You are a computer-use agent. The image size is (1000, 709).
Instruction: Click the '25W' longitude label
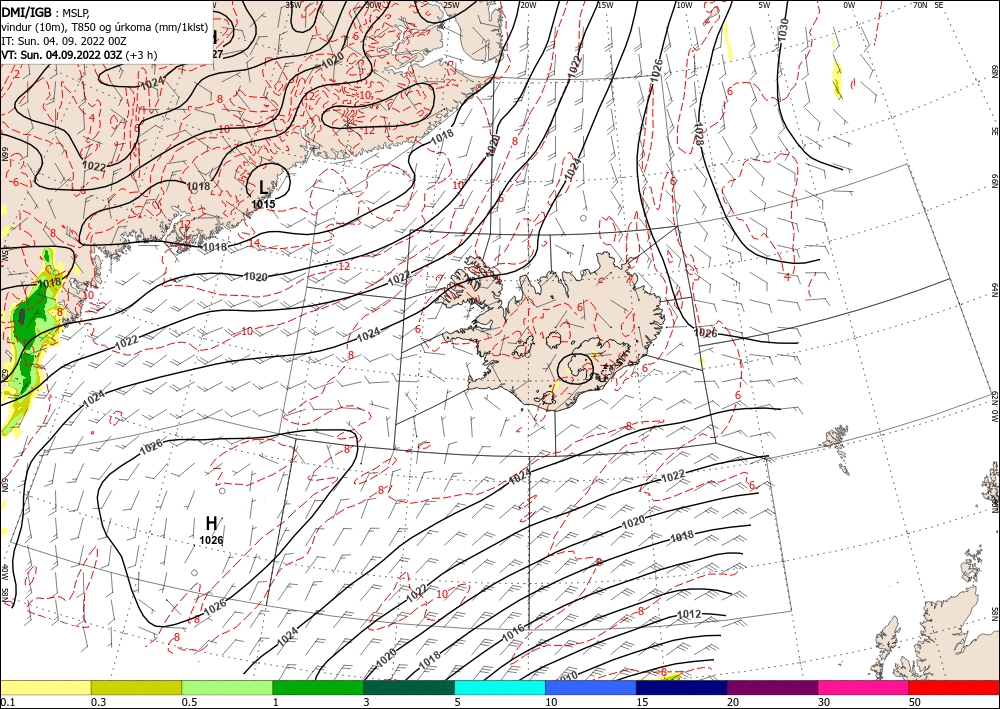[x=451, y=5]
